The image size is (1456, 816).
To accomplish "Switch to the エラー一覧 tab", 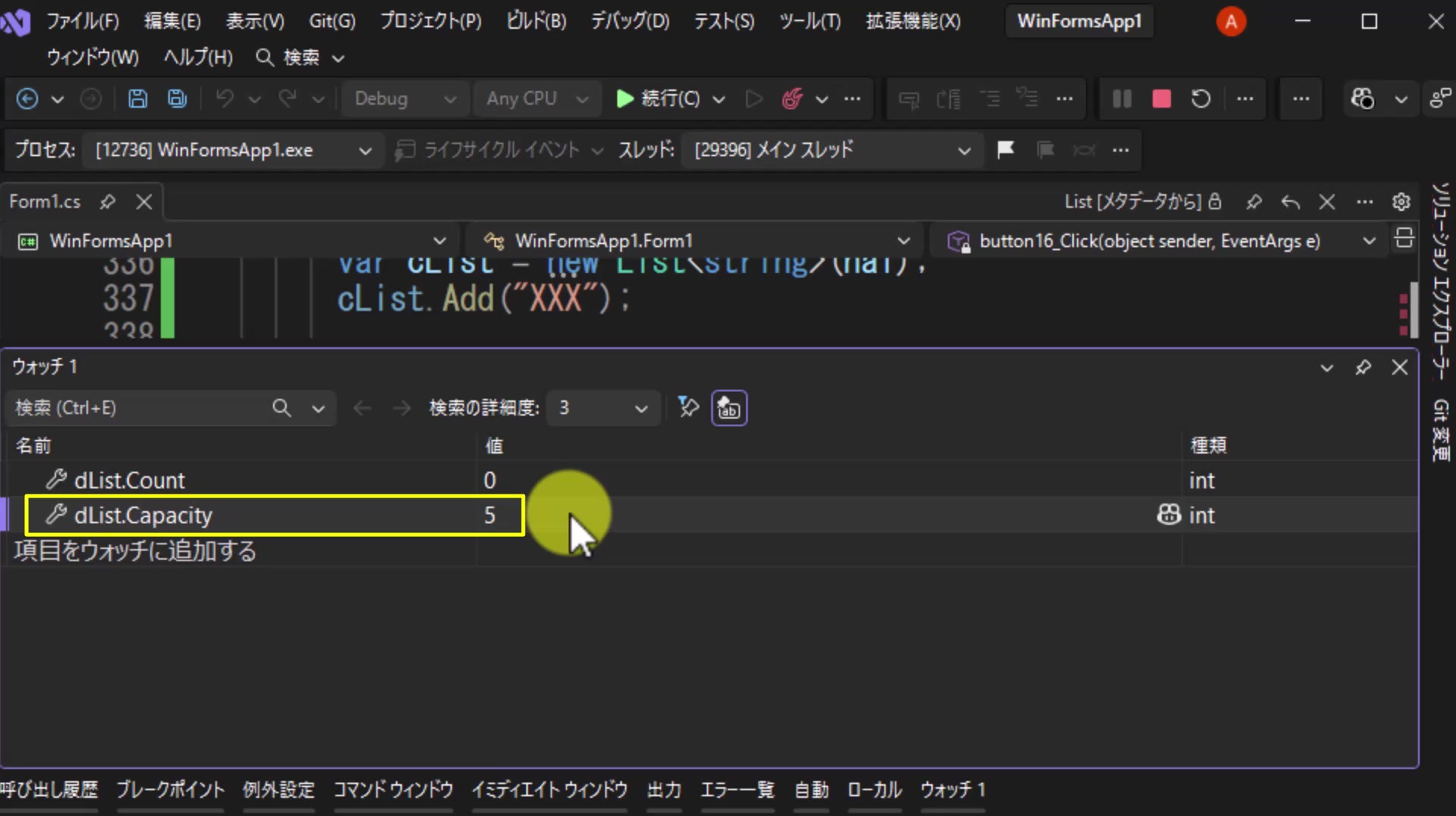I will tap(737, 790).
